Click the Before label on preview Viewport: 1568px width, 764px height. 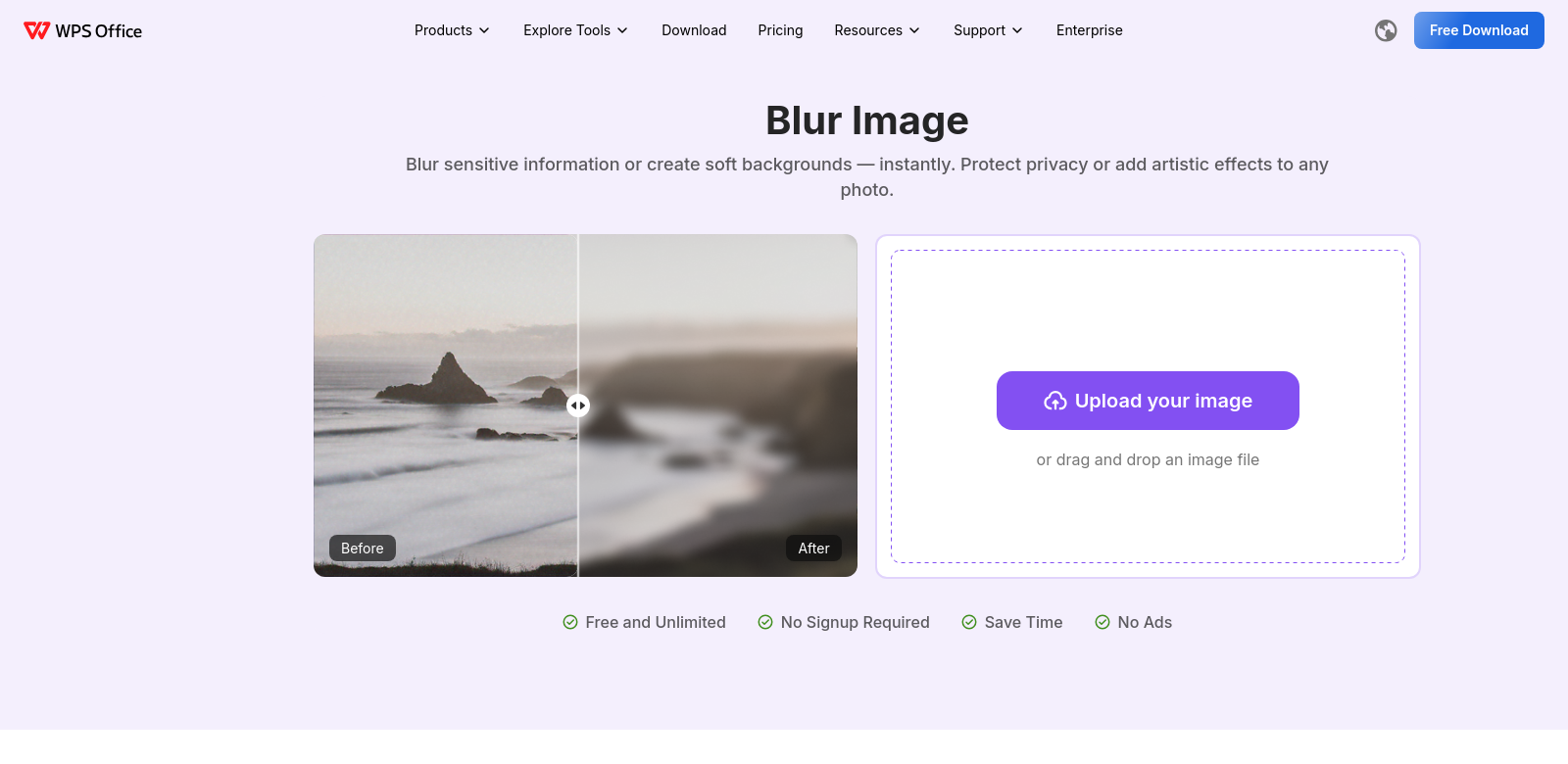click(x=363, y=549)
